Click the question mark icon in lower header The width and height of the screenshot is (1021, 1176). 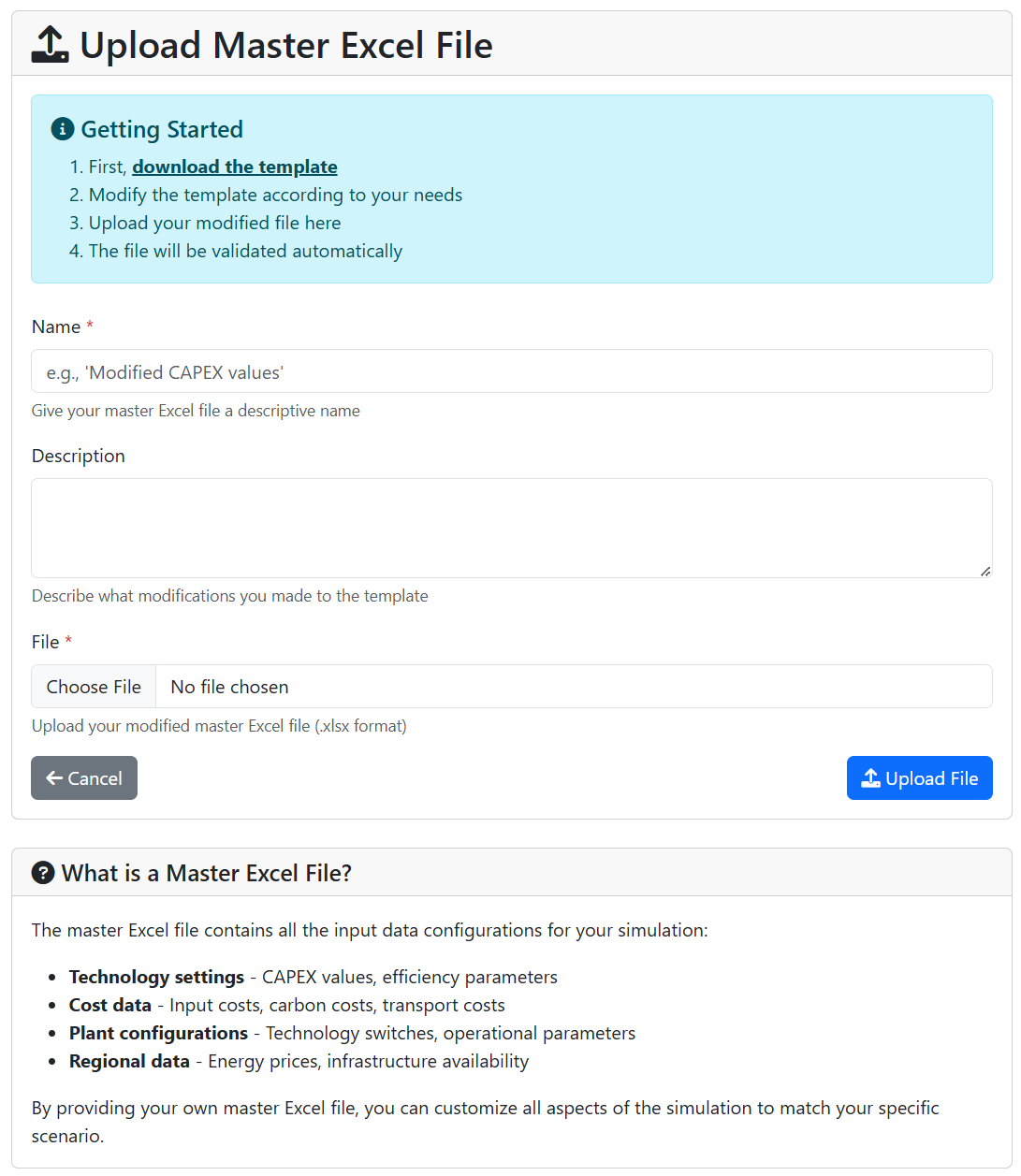point(43,873)
